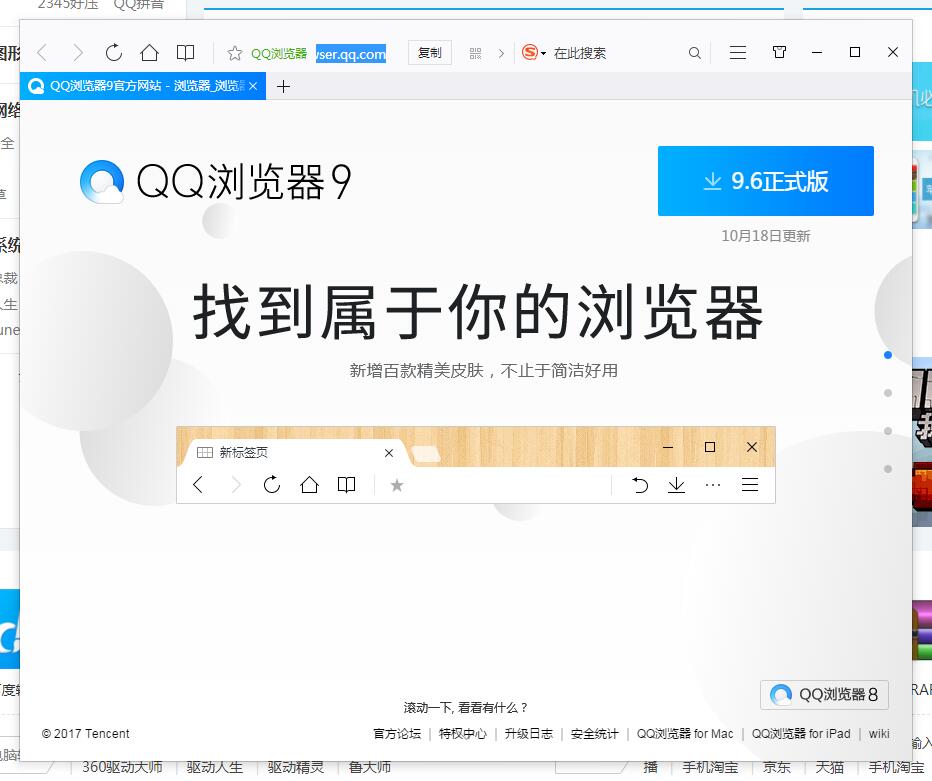Click the QQ浏览器9 cloud logo
Image resolution: width=932 pixels, height=781 pixels.
pyautogui.click(x=102, y=181)
